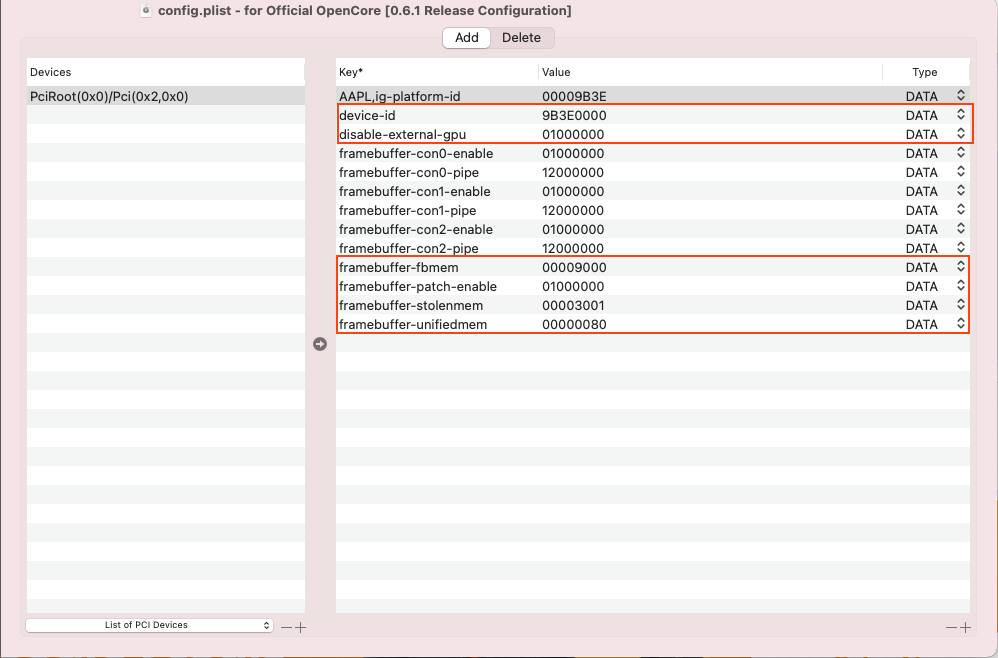Remove selected key row with minus icon
The image size is (998, 658).
pos(951,627)
